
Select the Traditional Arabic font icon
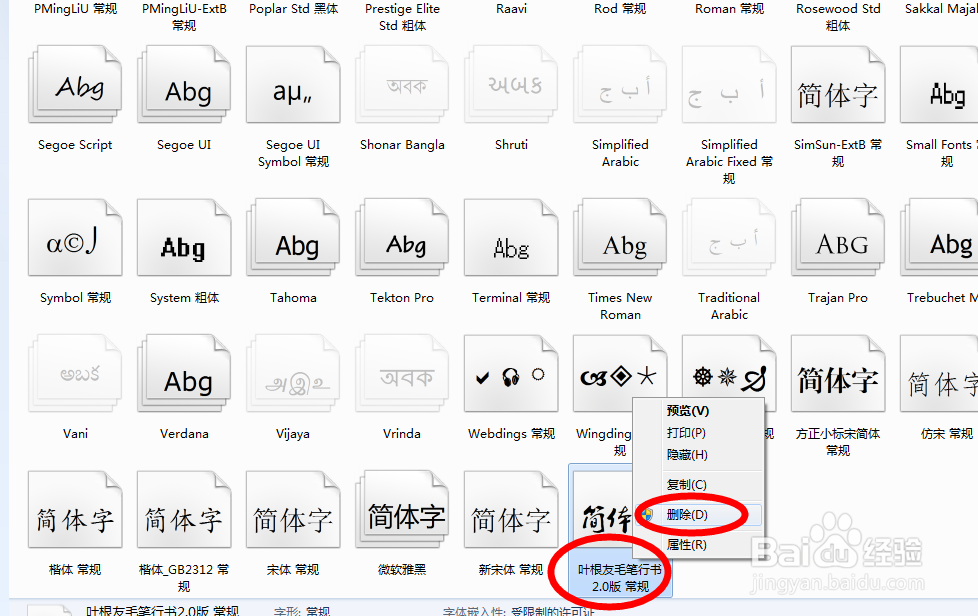729,237
